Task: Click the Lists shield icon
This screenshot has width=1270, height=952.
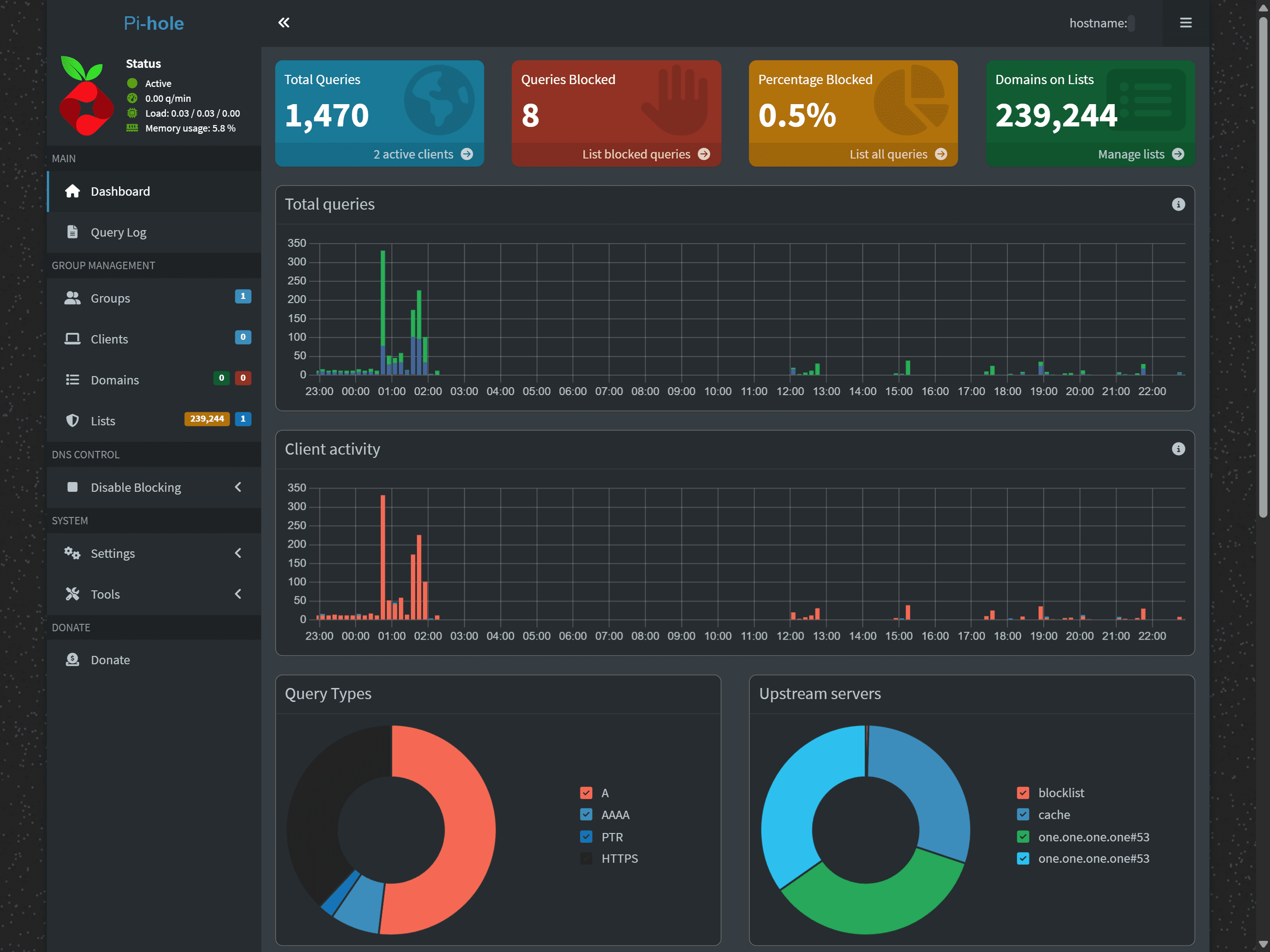Action: pyautogui.click(x=73, y=420)
